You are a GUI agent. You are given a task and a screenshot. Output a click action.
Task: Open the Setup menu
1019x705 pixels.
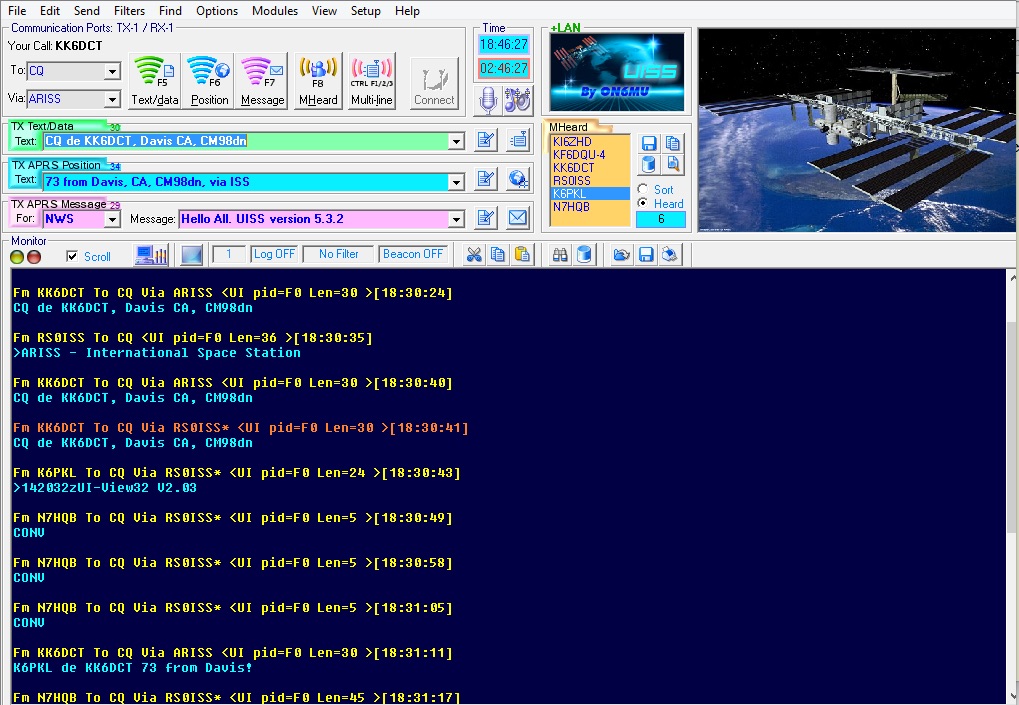(x=366, y=11)
